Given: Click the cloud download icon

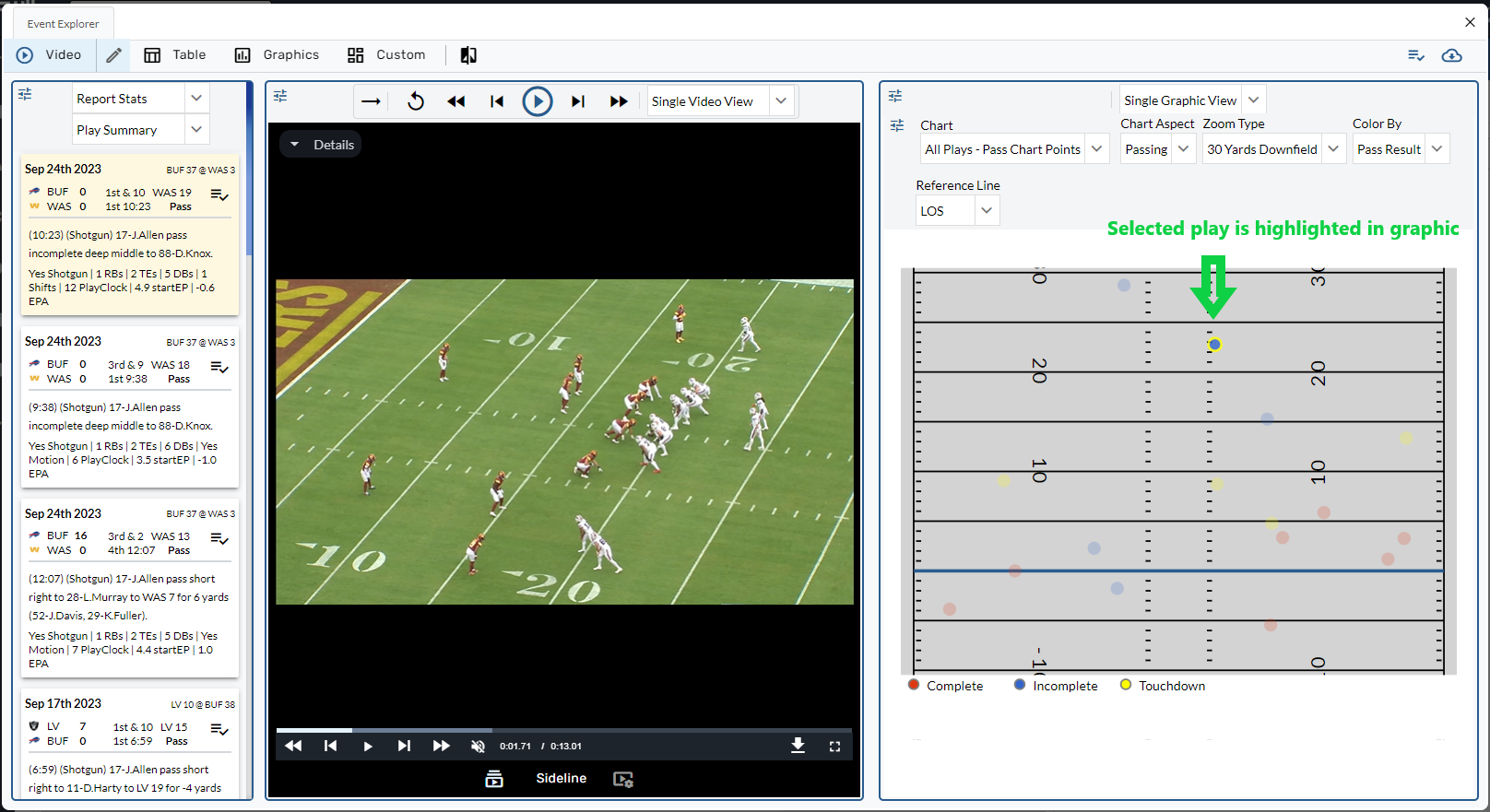Looking at the screenshot, I should pyautogui.click(x=1451, y=55).
